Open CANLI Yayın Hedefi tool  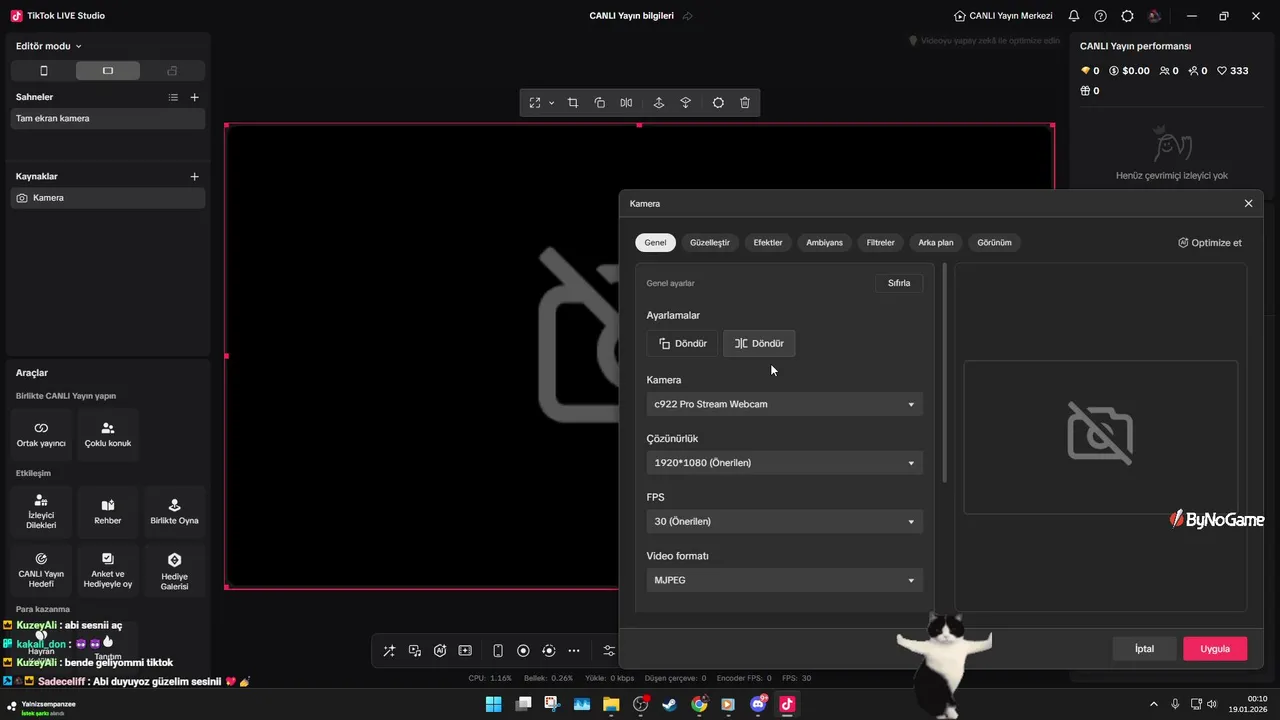41,570
